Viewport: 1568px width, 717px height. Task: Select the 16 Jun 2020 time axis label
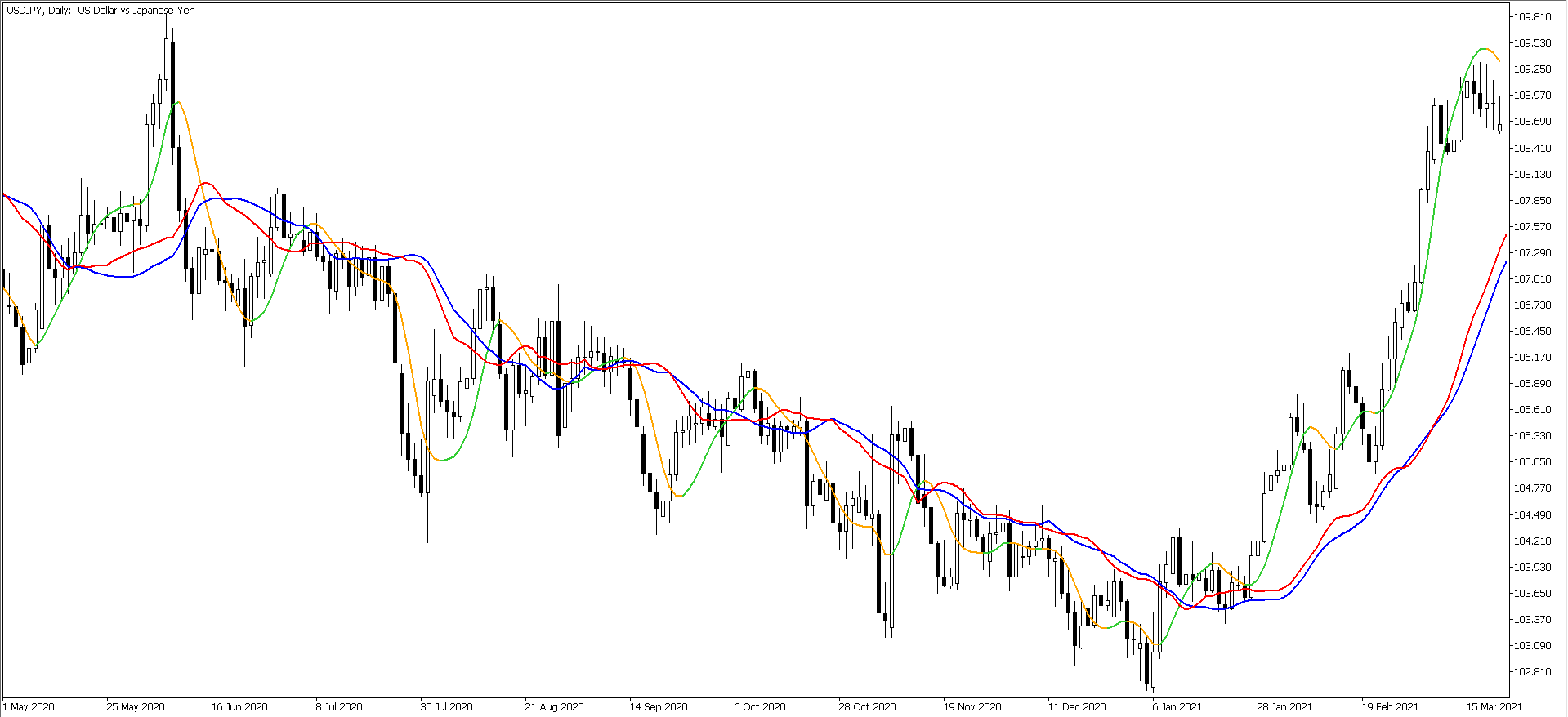coord(239,706)
